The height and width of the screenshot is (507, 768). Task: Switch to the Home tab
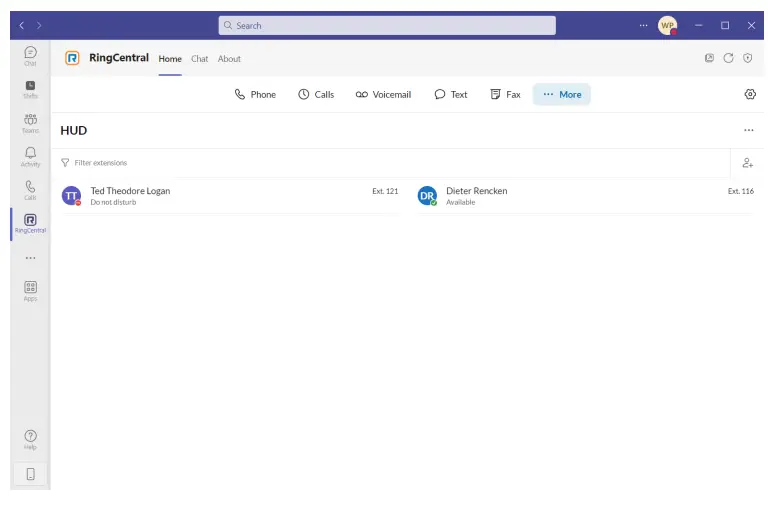(x=170, y=59)
